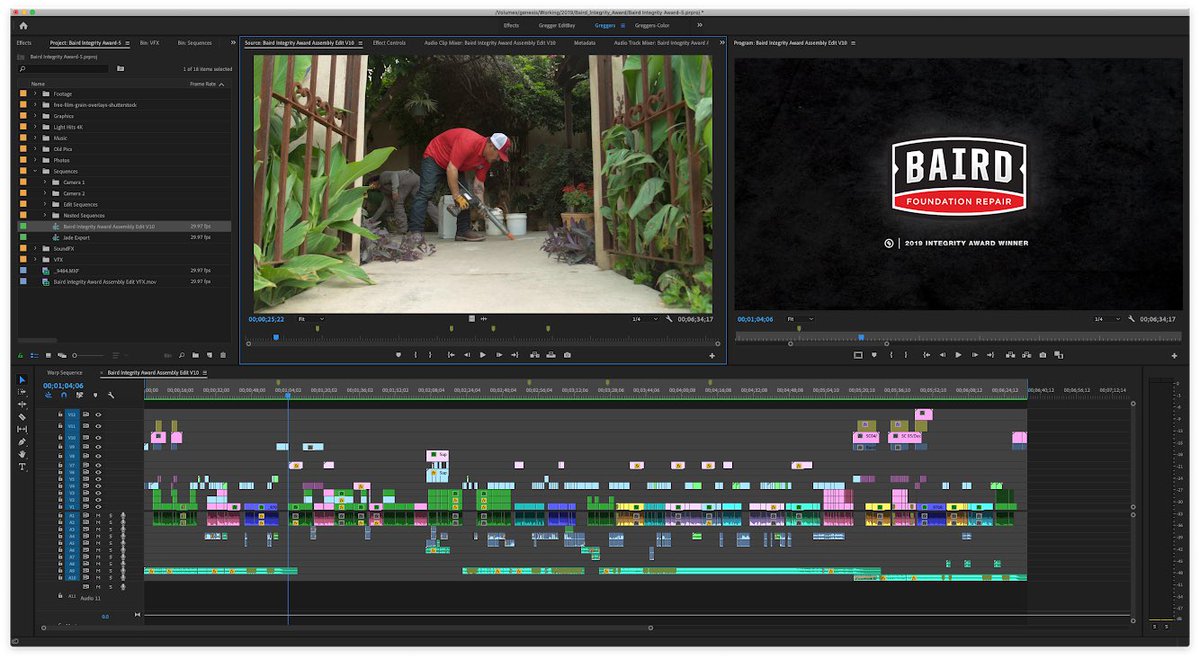Play the Source monitor clip
The width and height of the screenshot is (1200, 659).
coord(483,355)
